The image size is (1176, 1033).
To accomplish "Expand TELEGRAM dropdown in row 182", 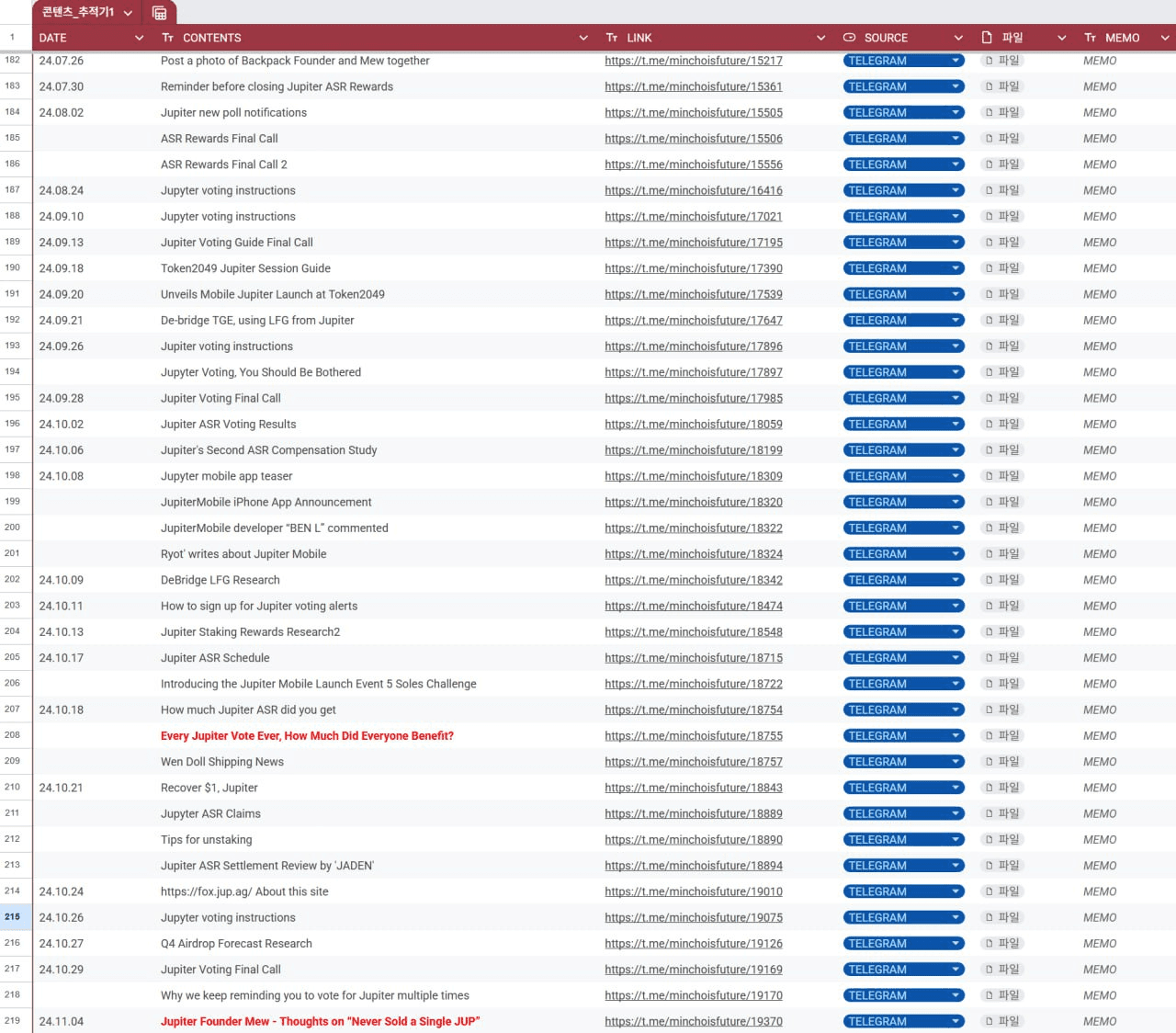I will click(955, 61).
